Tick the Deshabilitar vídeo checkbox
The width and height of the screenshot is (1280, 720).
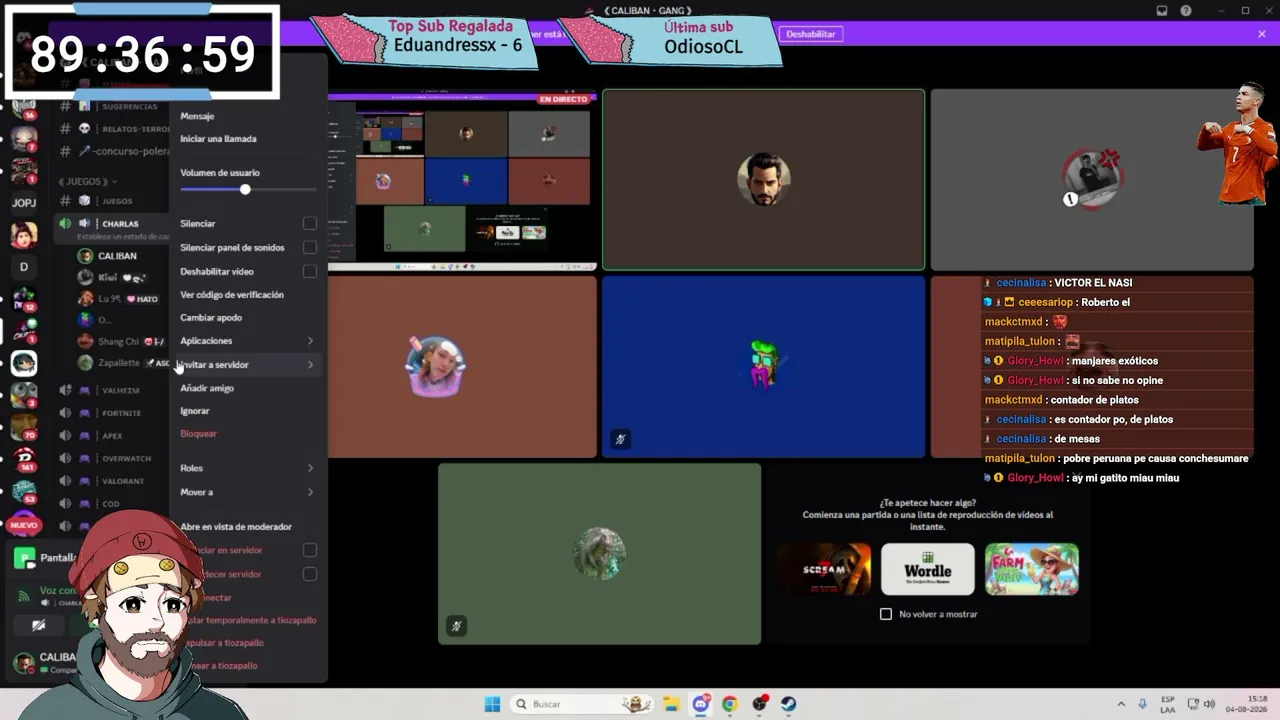pyautogui.click(x=310, y=271)
